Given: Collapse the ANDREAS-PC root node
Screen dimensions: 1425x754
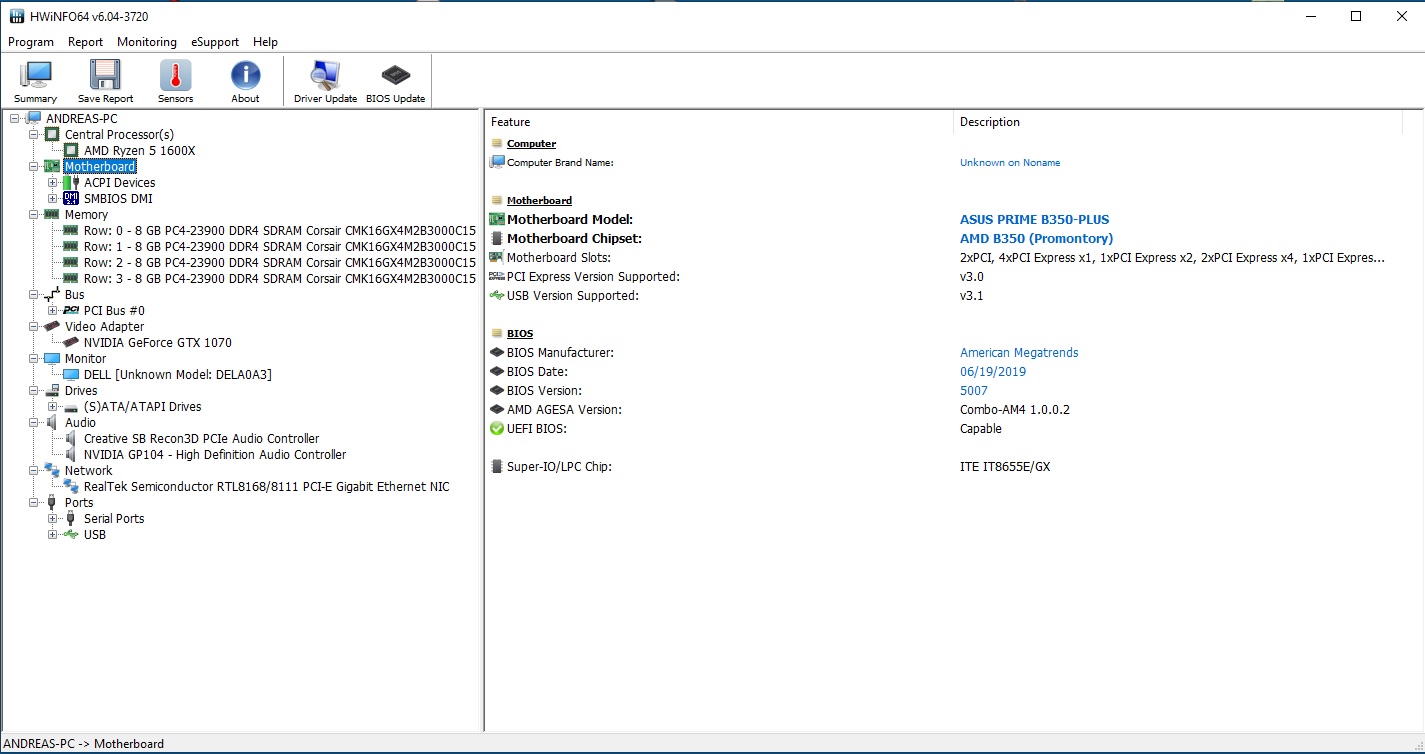Looking at the screenshot, I should (x=15, y=118).
